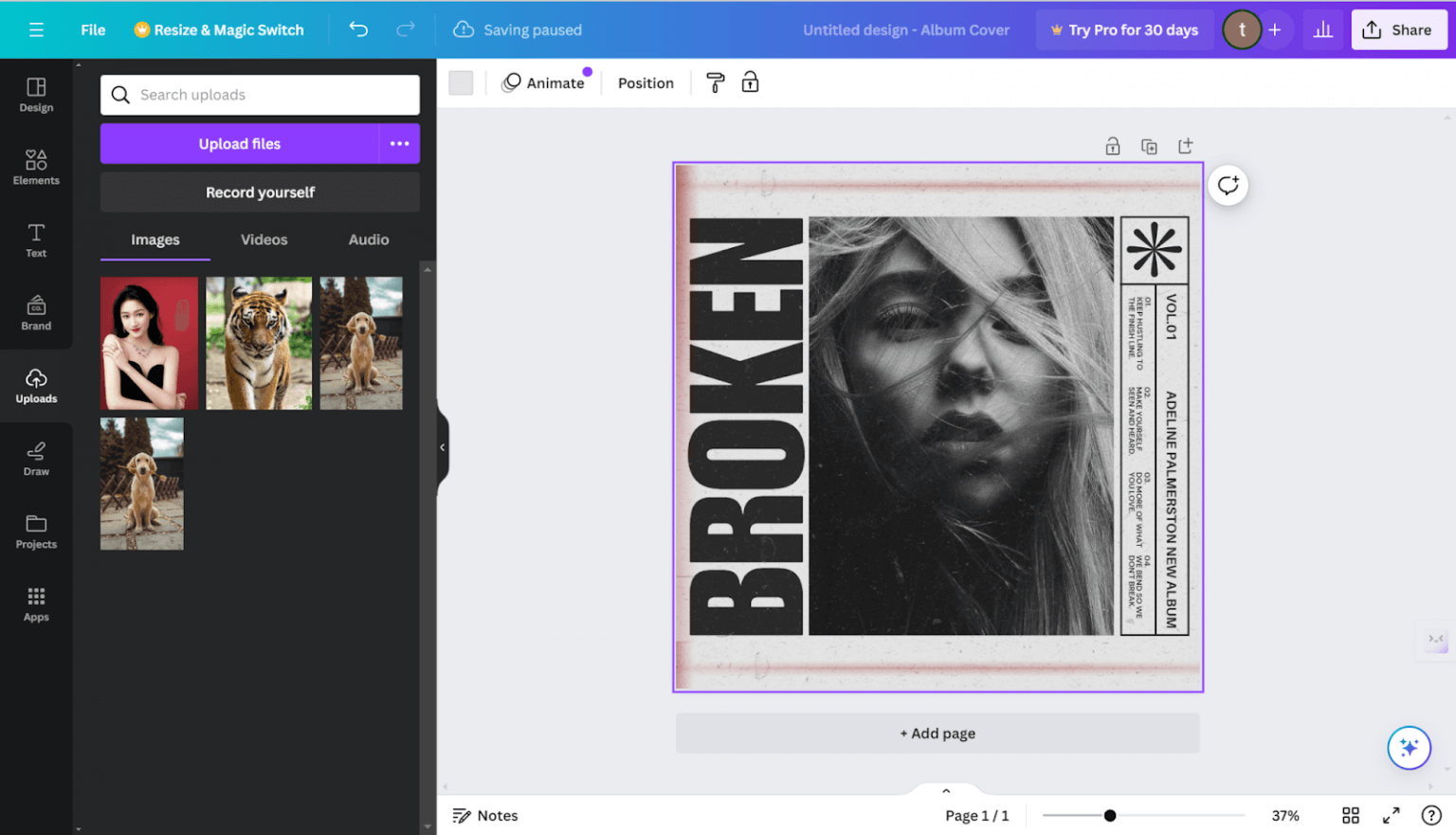Open the Elements panel in sidebar

point(36,167)
